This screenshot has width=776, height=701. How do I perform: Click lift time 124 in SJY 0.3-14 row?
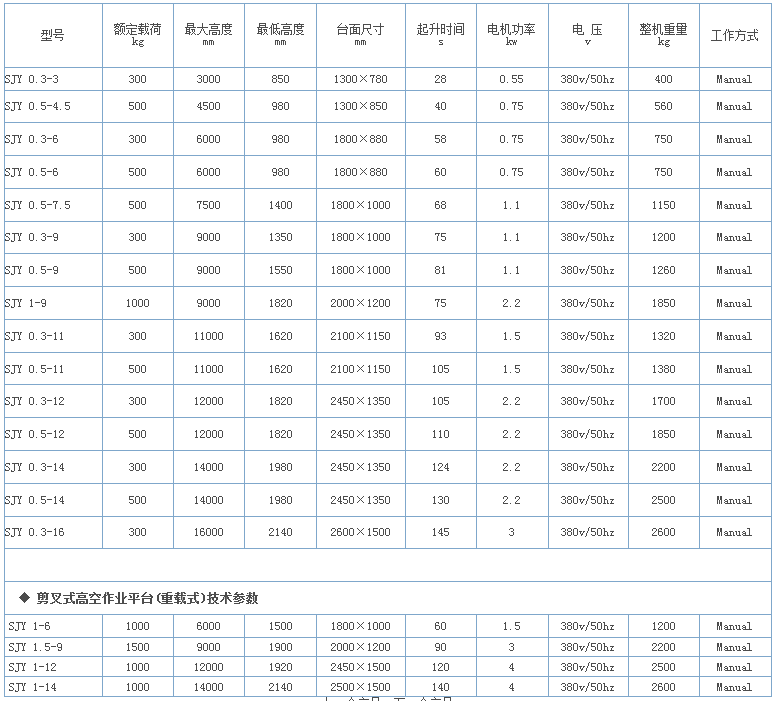(440, 467)
